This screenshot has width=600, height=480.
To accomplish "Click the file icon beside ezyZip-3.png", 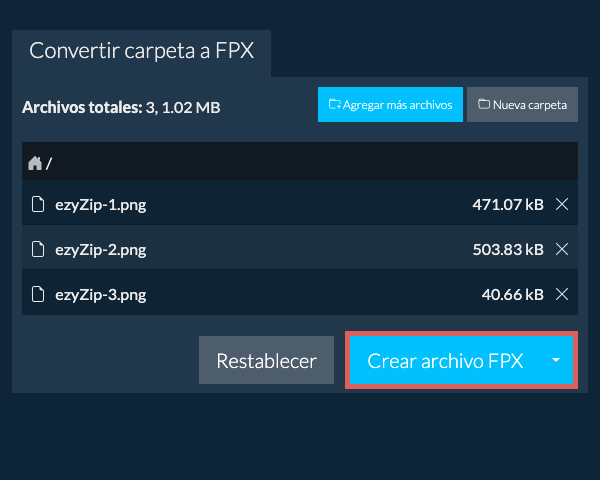I will coord(38,294).
